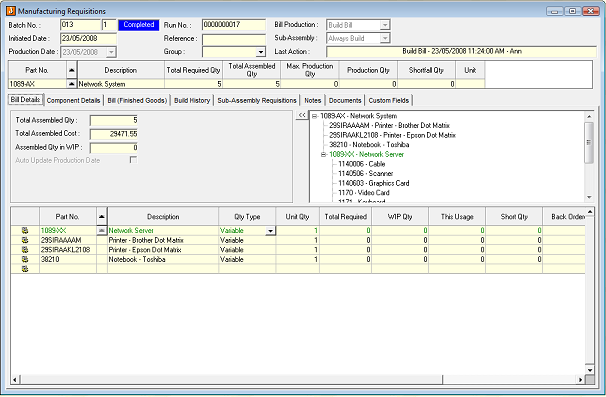The height and width of the screenshot is (397, 606).
Task: Click the Total Assembled Cost field
Action: [x=114, y=134]
